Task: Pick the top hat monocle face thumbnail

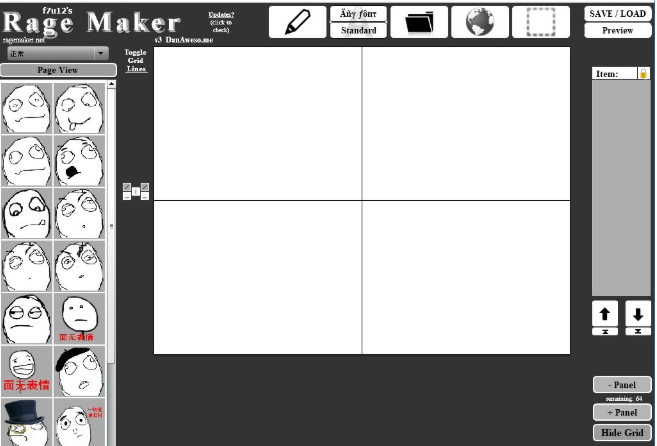Action: pyautogui.click(x=26, y=422)
